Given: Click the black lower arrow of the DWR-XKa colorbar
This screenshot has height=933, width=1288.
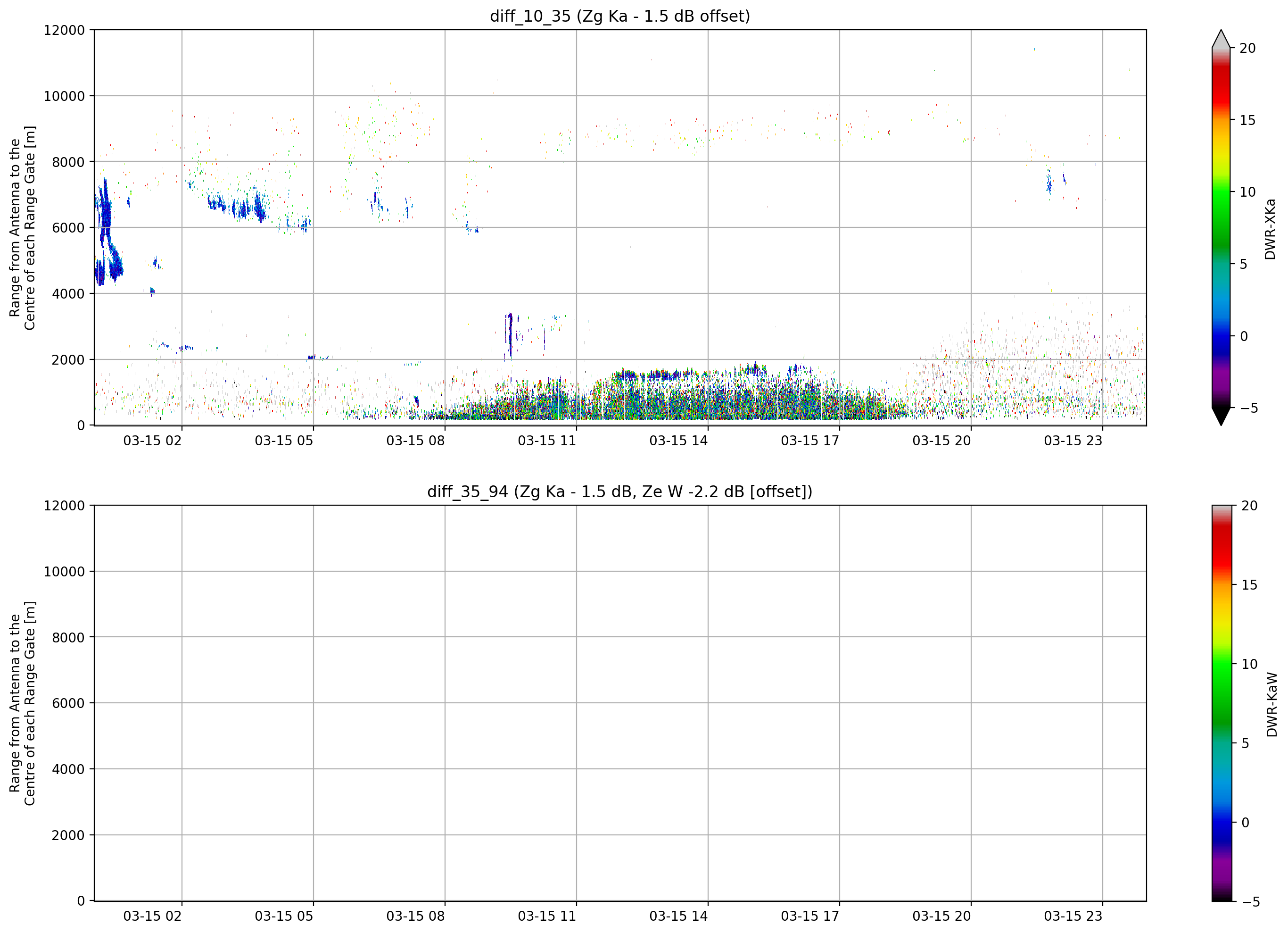Looking at the screenshot, I should (1221, 417).
